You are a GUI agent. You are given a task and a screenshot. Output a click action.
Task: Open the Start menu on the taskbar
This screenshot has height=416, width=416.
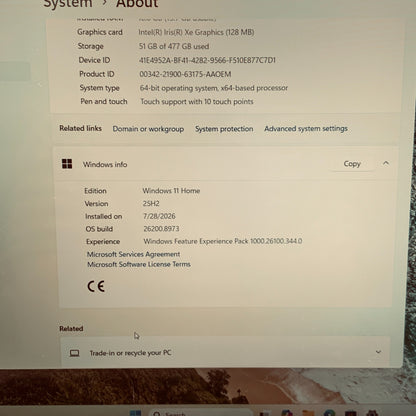click(135, 413)
